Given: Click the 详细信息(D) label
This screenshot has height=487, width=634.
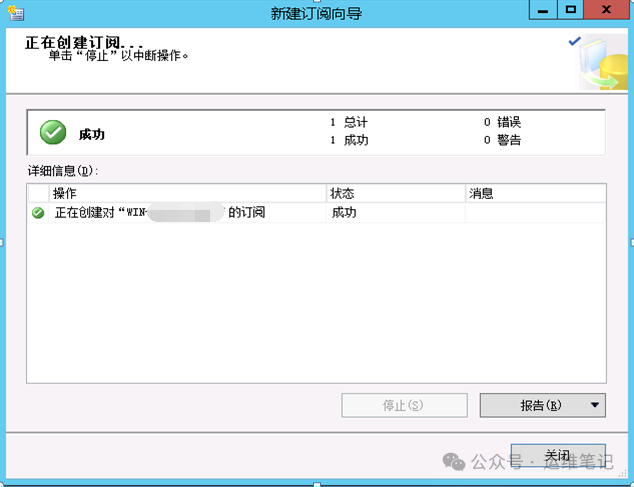Looking at the screenshot, I should [63, 171].
